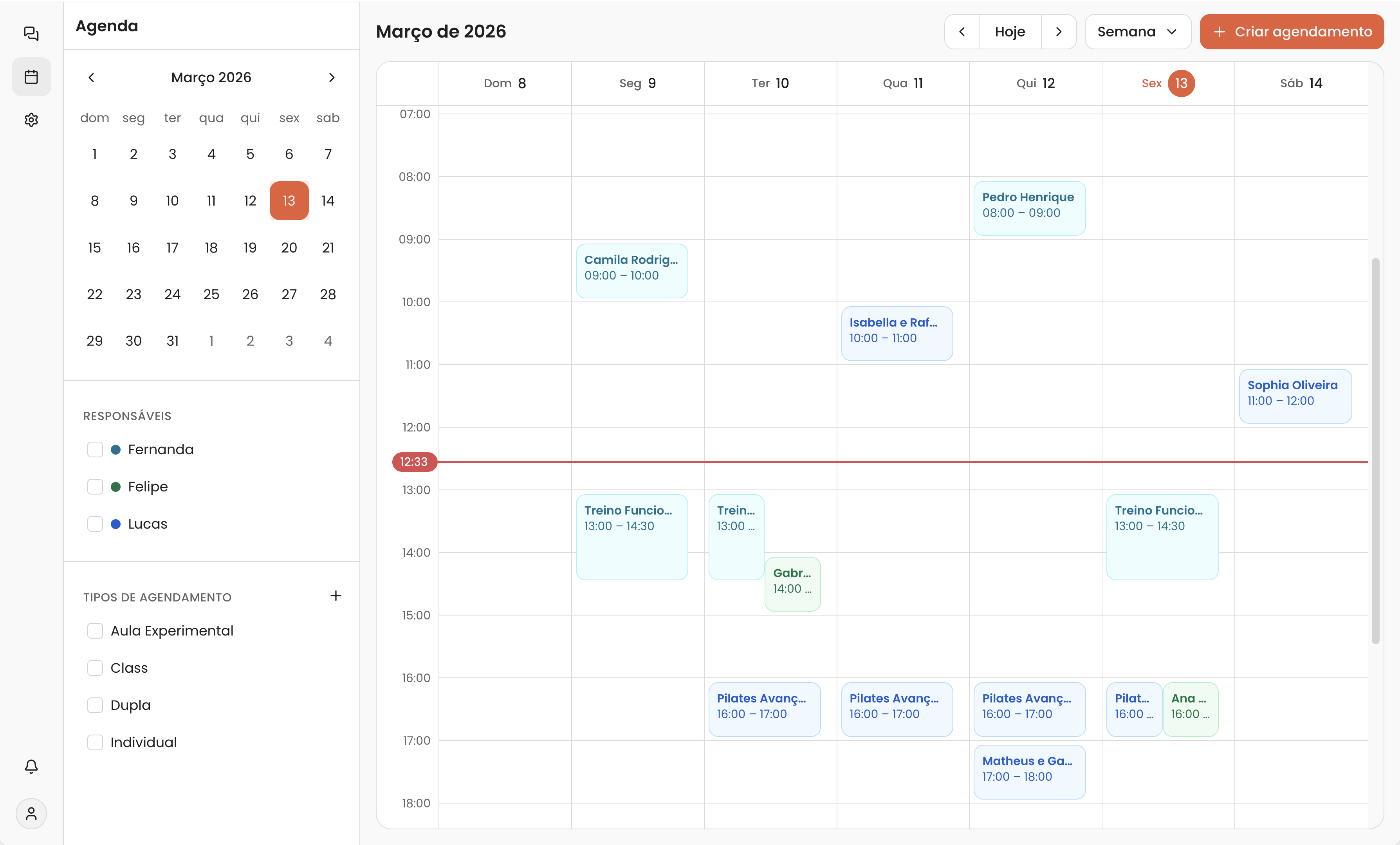Viewport: 1400px width, 845px height.
Task: Open settings gear in sidebar
Action: click(31, 120)
